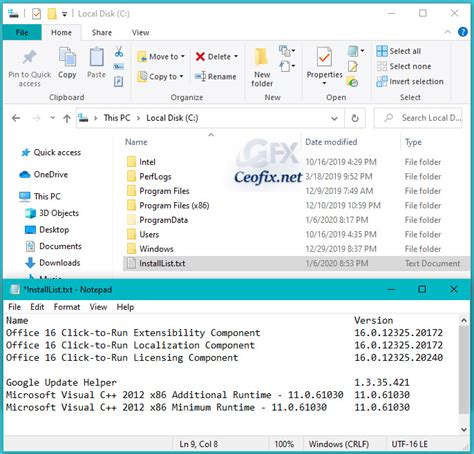Click This PC in the address bar
474x454 pixels.
[117, 118]
